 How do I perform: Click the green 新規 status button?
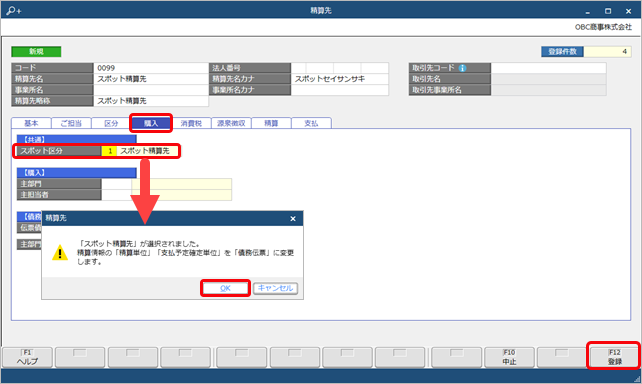36,52
